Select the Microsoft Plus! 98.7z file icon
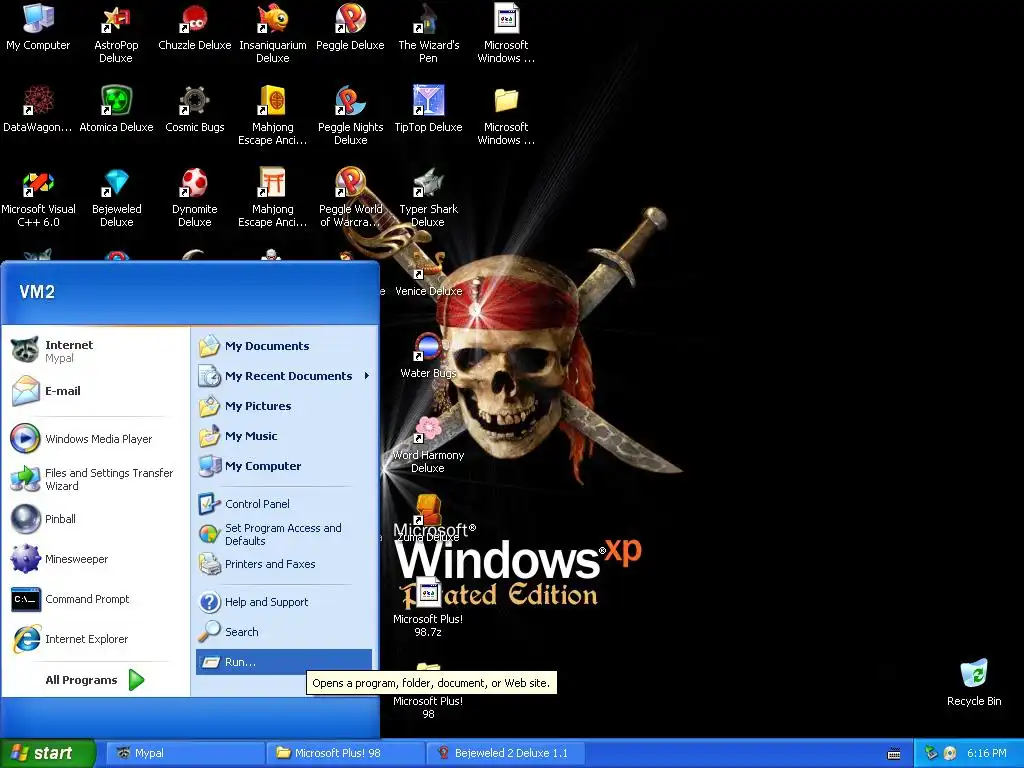Screen dimensions: 1024x768 tap(428, 607)
